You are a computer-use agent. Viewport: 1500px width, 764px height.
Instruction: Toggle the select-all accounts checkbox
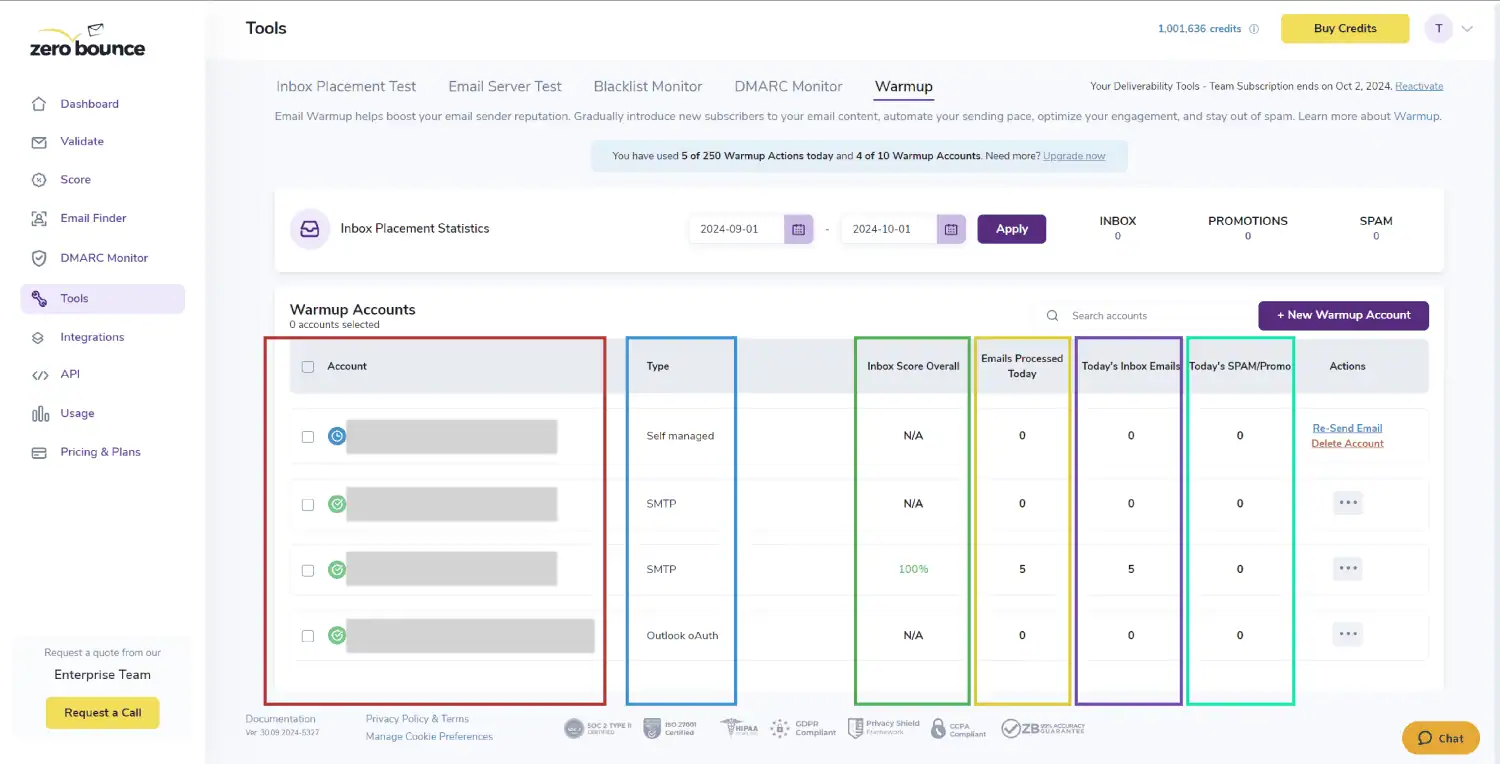(x=307, y=366)
